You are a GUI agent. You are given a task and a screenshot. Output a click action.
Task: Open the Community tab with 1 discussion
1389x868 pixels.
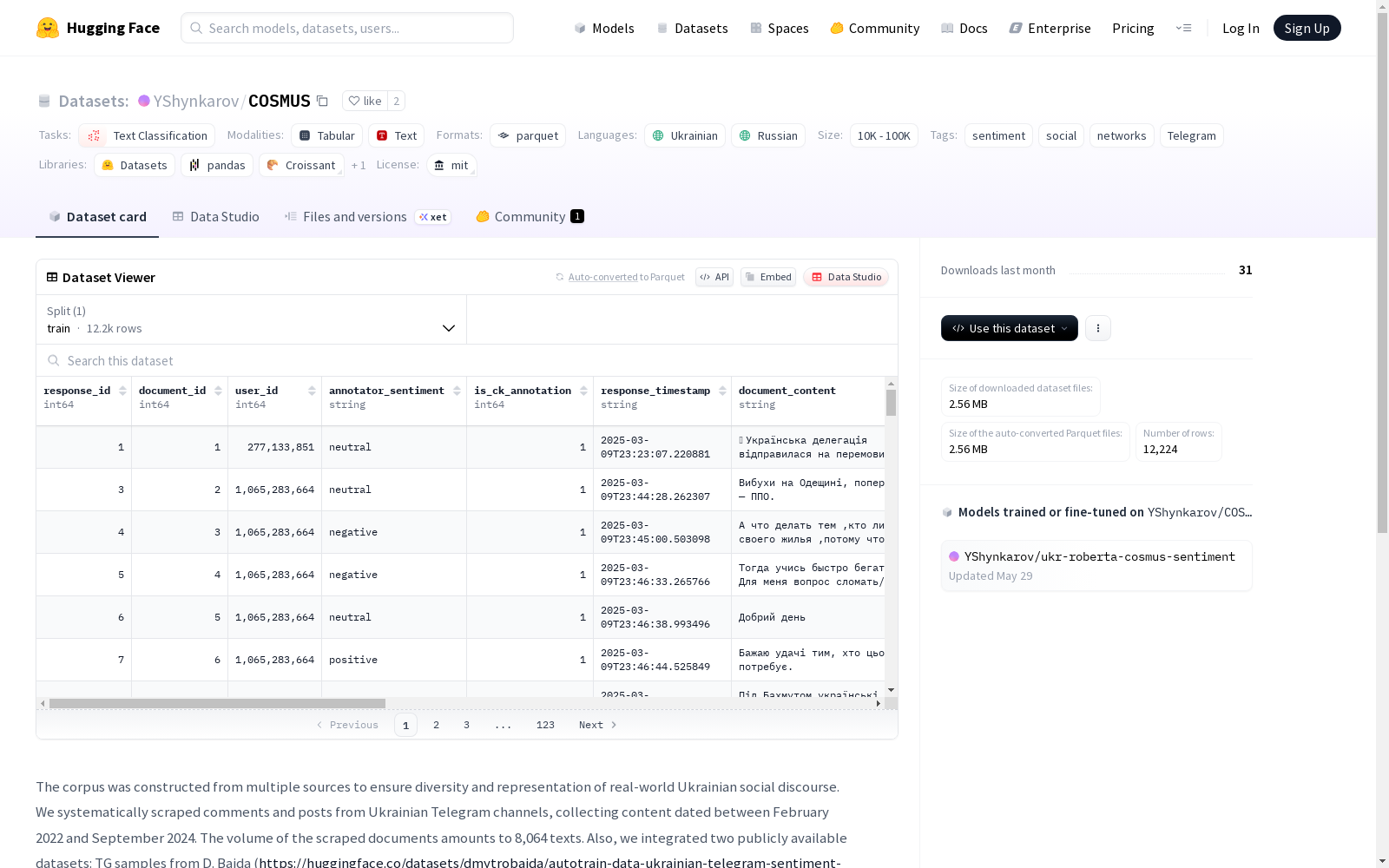530,217
